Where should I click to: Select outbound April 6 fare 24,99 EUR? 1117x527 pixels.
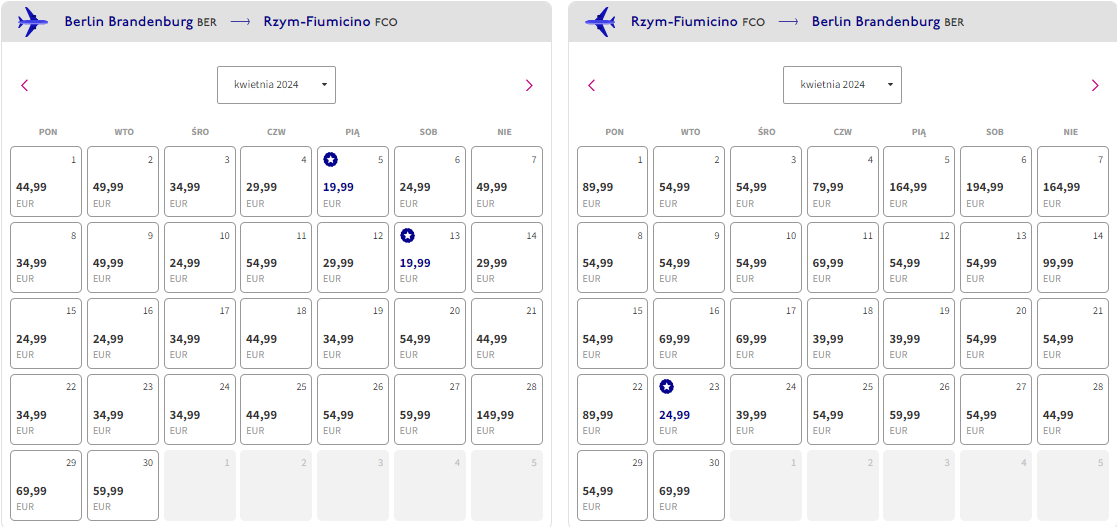[x=430, y=182]
